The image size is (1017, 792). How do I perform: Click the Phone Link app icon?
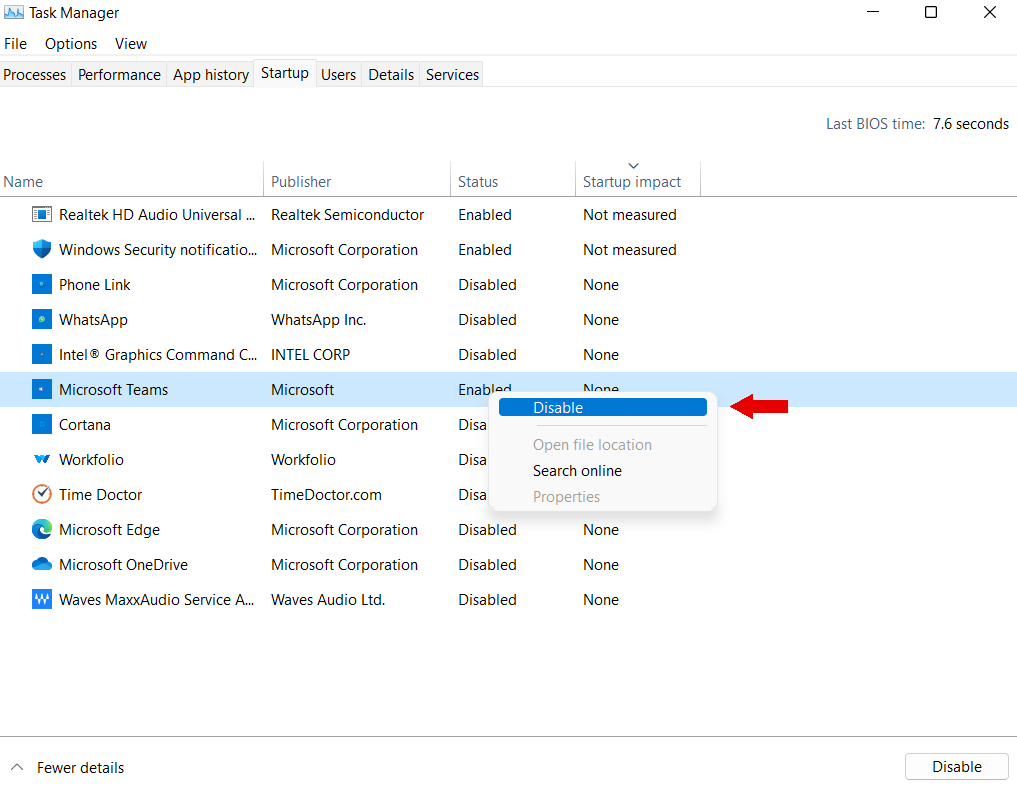click(x=42, y=284)
